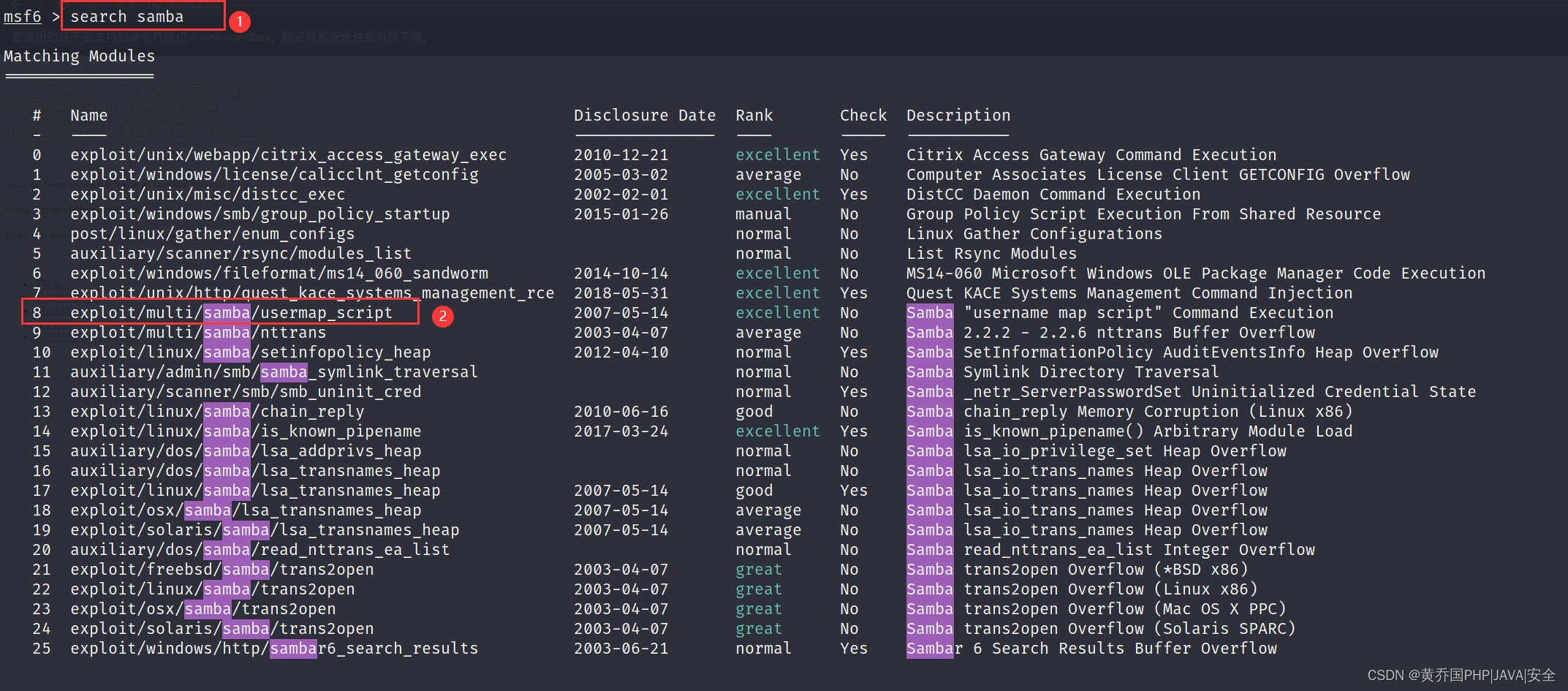The image size is (1568, 691).
Task: Select module exploit/unix/misc/distcc_exec
Action: pos(208,195)
